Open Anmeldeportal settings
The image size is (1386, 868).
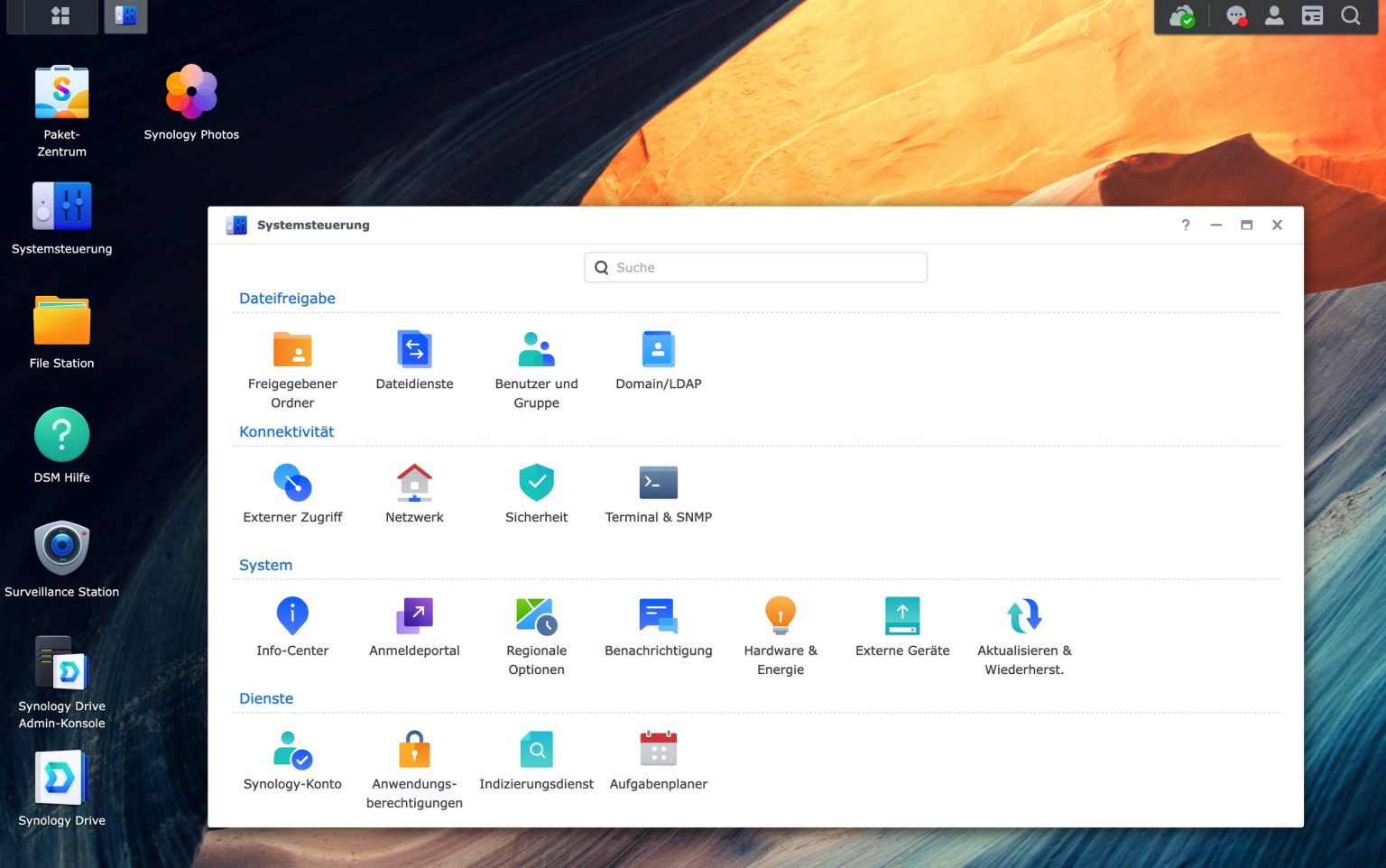[414, 628]
